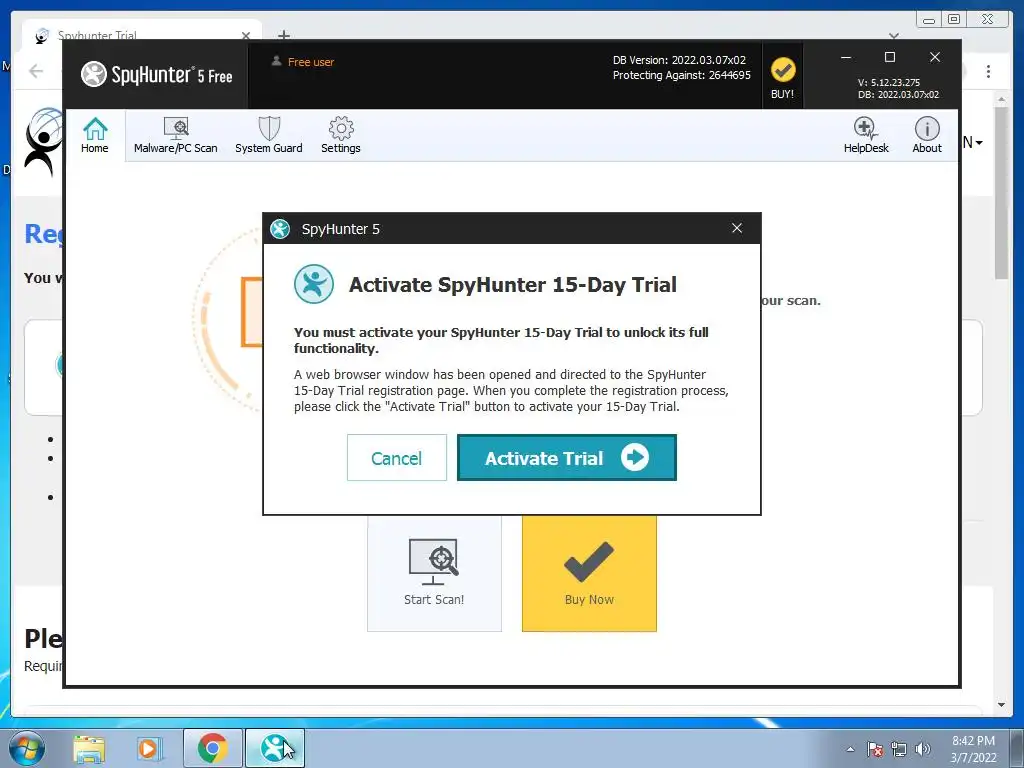Click the Start Scan! tile
Viewport: 1024px width, 768px height.
pyautogui.click(x=434, y=573)
